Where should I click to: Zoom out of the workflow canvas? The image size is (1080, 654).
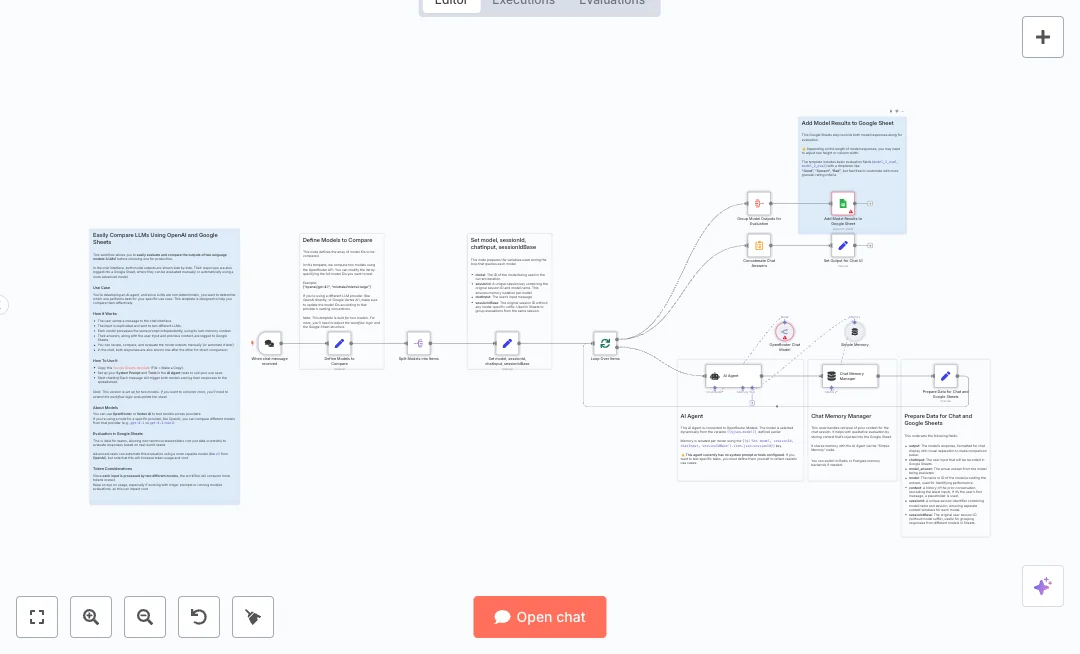(145, 617)
